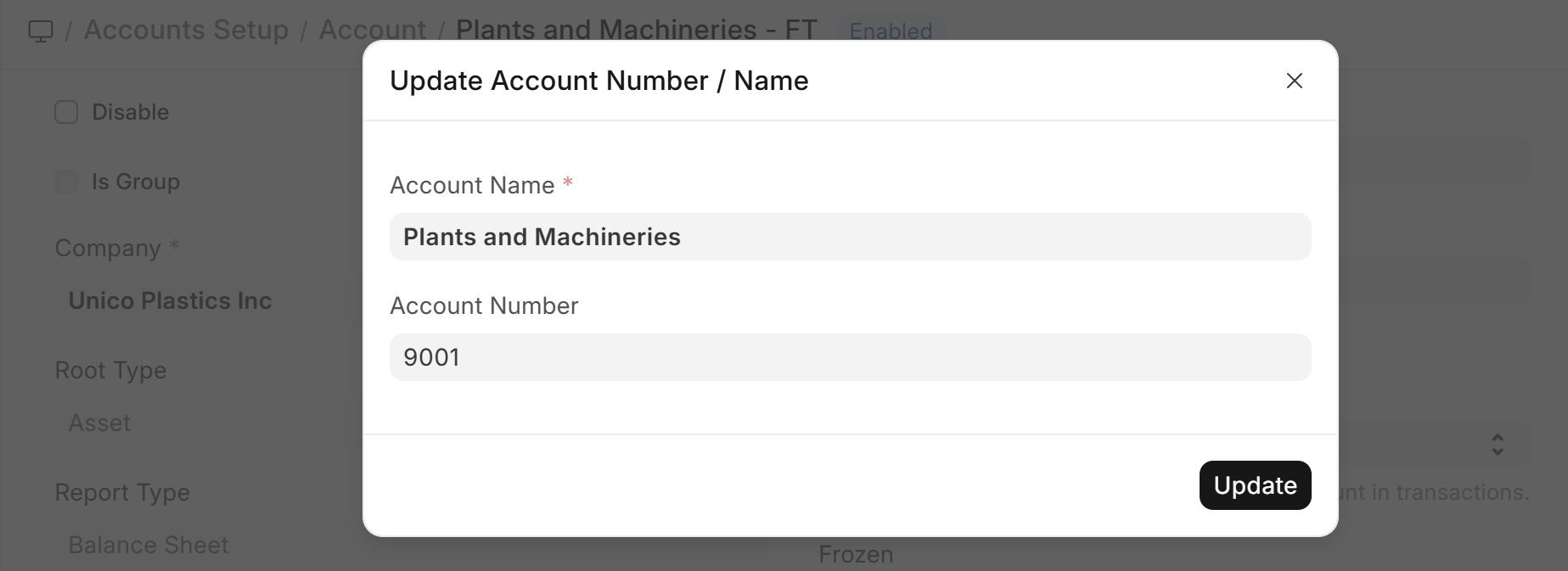Screen dimensions: 1568x571
Task: Toggle the Disable checkbox
Action: (66, 112)
